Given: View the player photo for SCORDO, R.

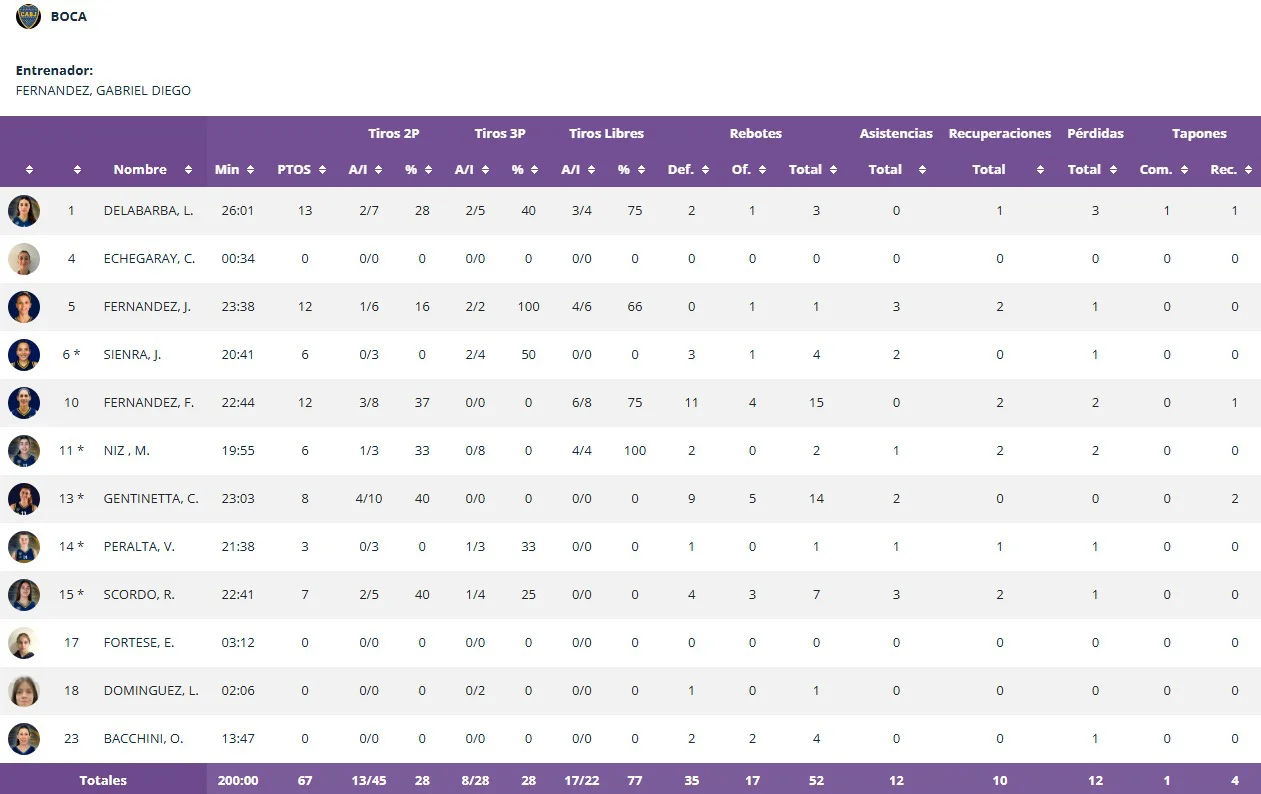Looking at the screenshot, I should [24, 595].
